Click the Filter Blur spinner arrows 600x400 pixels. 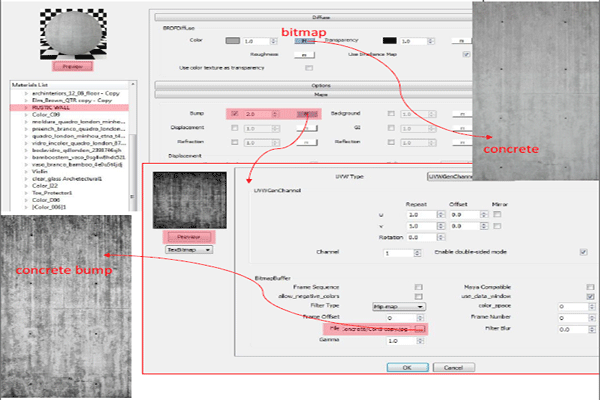(592, 329)
